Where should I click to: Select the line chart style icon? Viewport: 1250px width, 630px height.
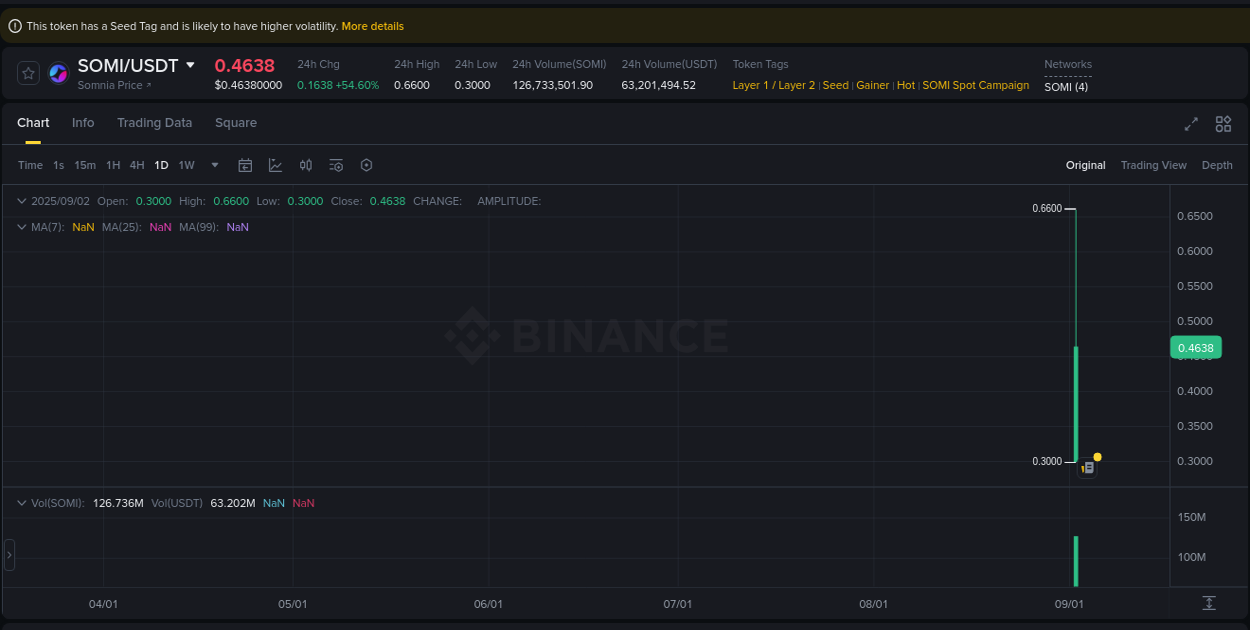(275, 165)
